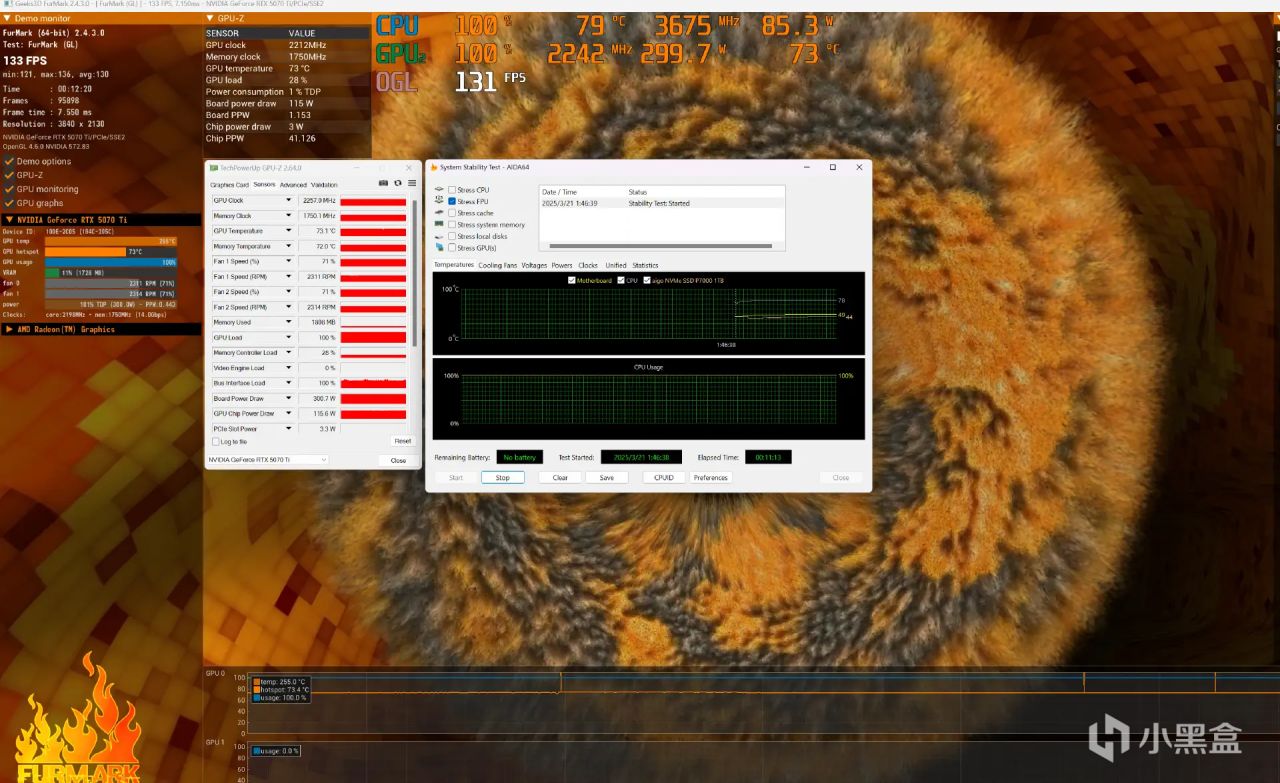Screen dimensions: 1280x783
Task: Enable Log to file in GPU-Z
Action: pos(215,441)
